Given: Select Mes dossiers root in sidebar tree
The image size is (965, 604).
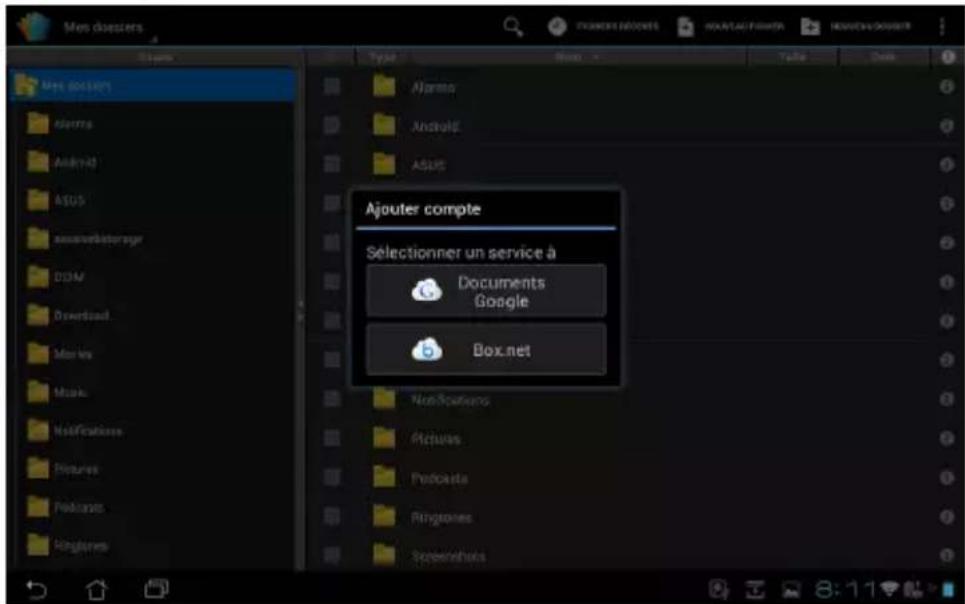Looking at the screenshot, I should (x=153, y=85).
